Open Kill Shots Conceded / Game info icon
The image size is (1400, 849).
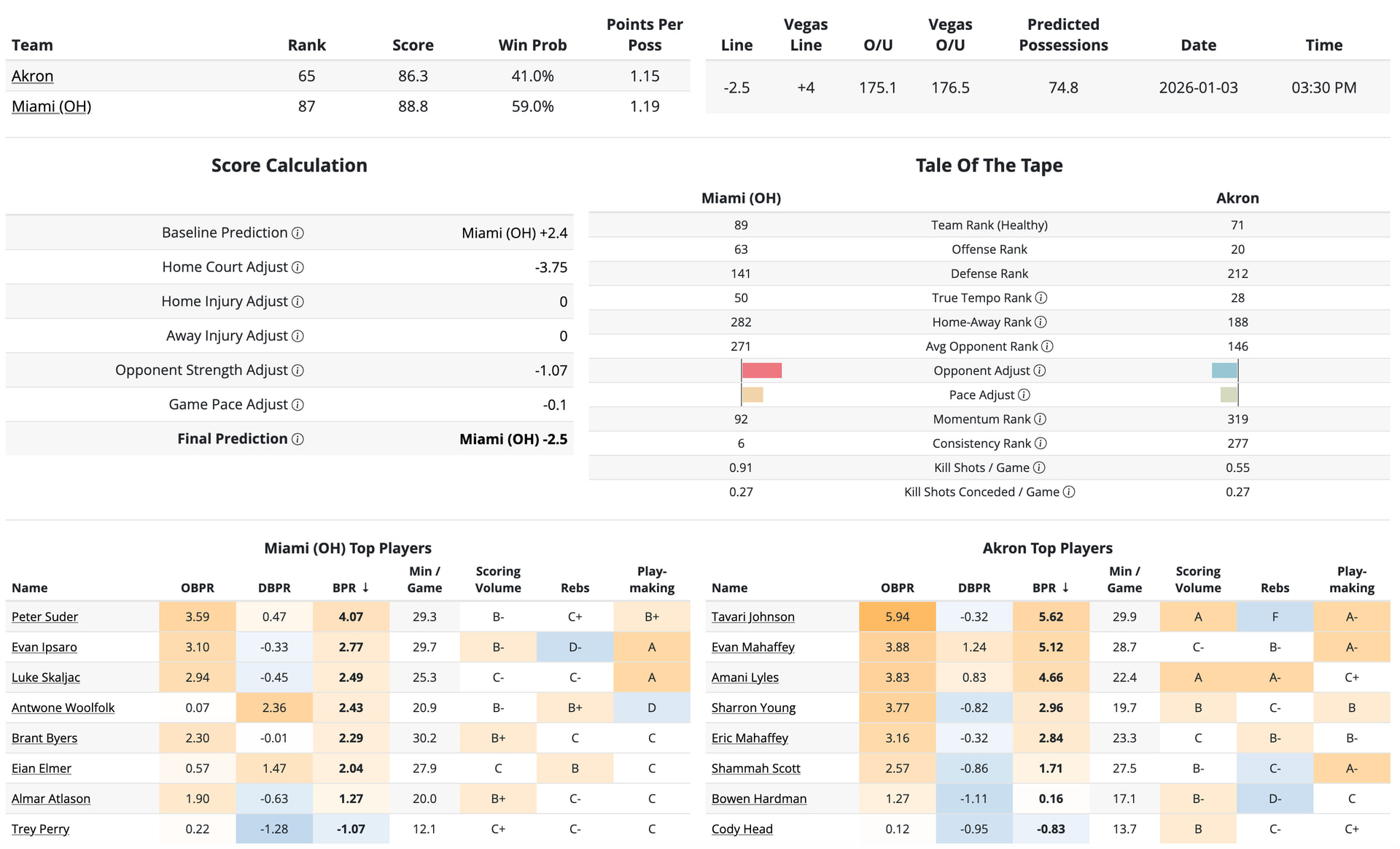pyautogui.click(x=1069, y=492)
